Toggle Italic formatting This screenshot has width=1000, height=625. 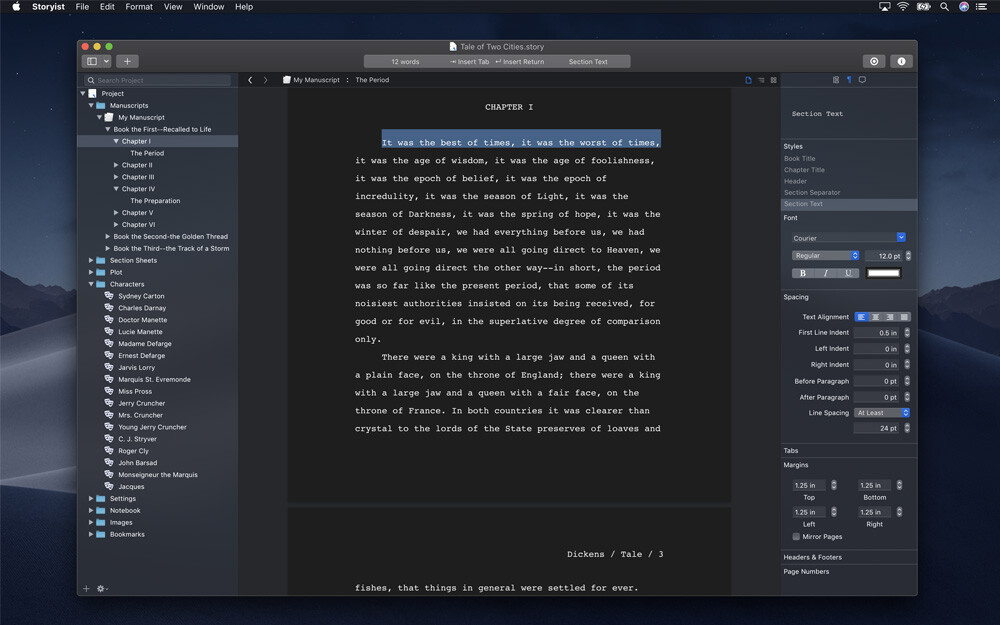tap(825, 273)
